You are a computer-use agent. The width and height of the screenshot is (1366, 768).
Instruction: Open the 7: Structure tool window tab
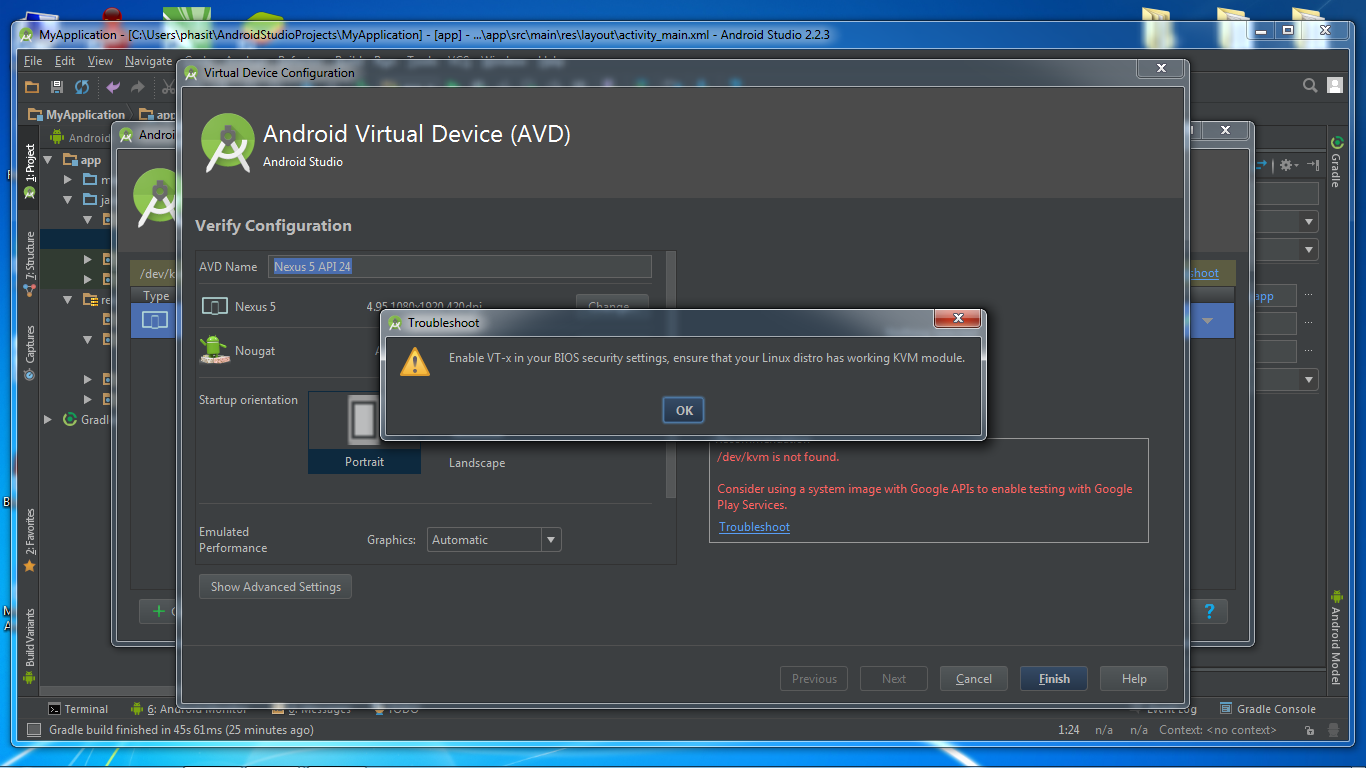(x=30, y=264)
